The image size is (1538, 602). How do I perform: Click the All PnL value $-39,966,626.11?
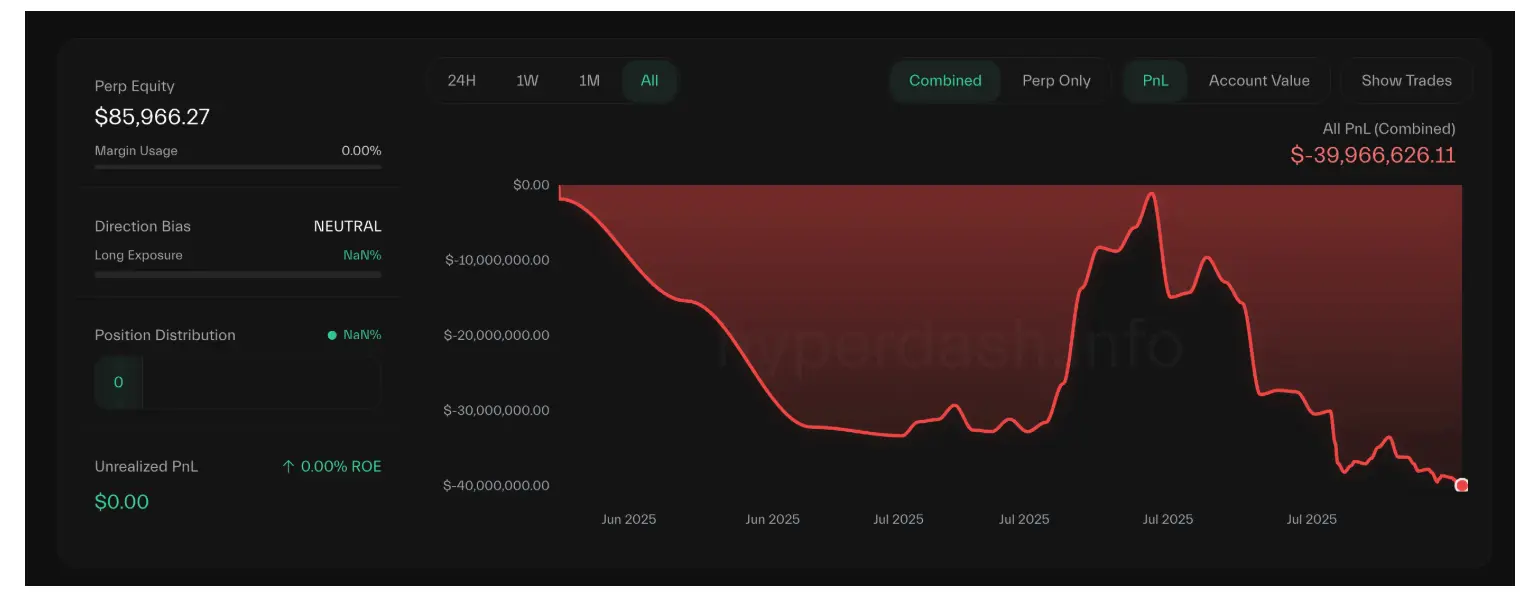pos(1373,155)
